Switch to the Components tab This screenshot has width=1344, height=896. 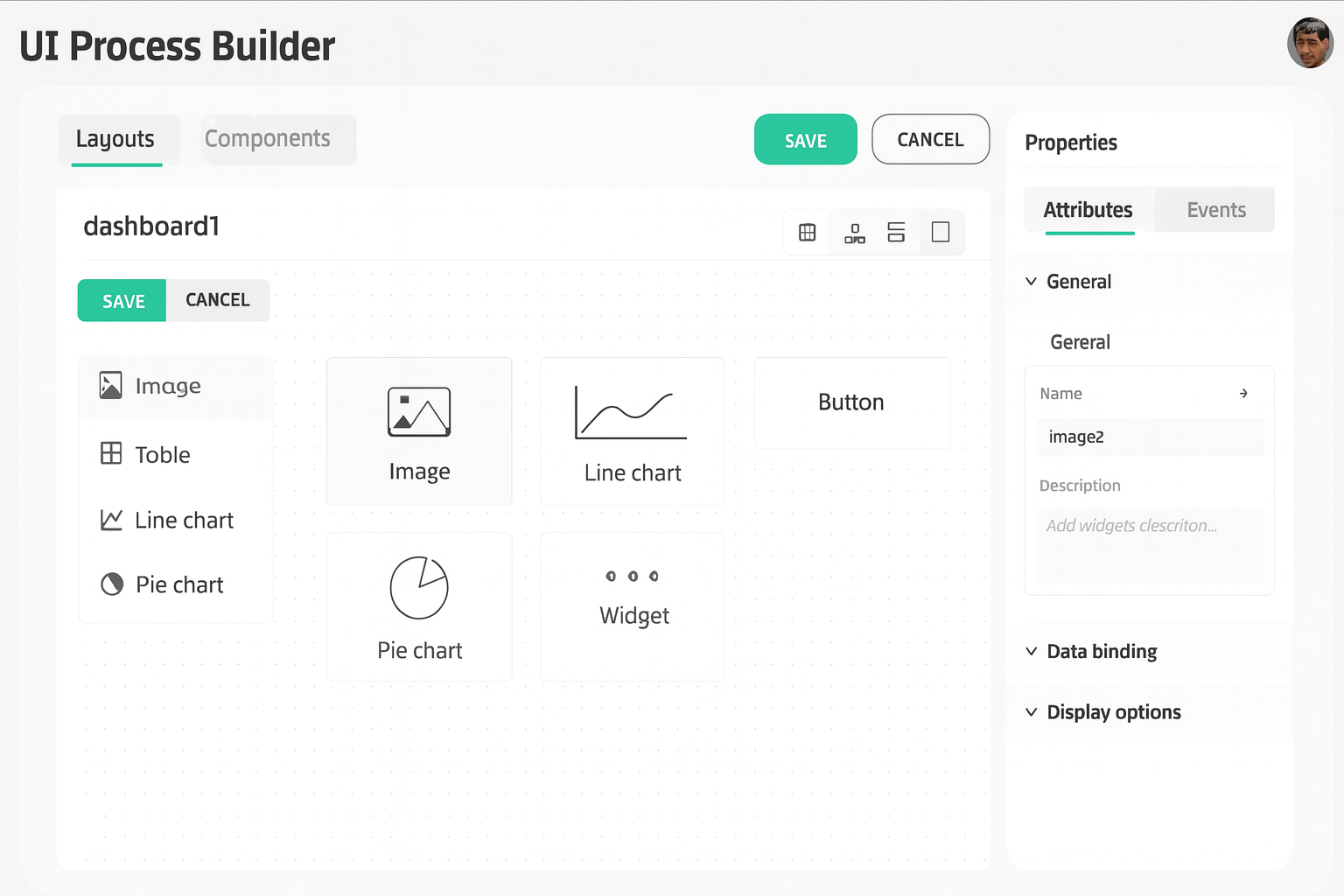pyautogui.click(x=268, y=139)
